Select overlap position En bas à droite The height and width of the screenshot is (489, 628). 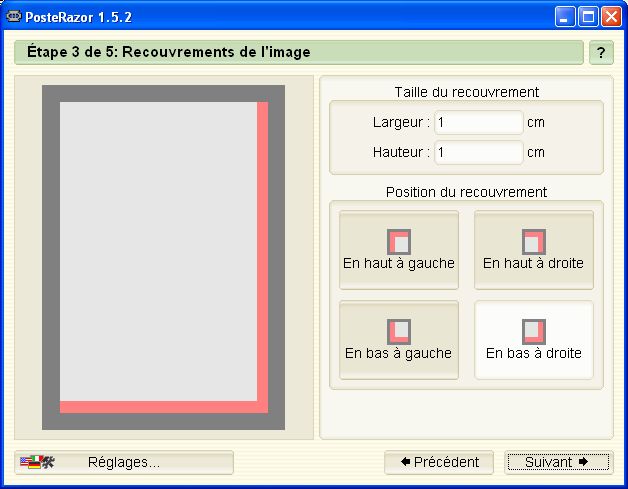pos(534,340)
